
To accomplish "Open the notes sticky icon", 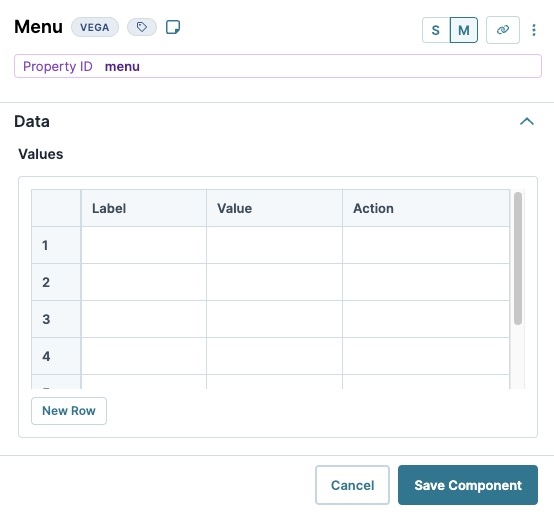I will coord(173,27).
